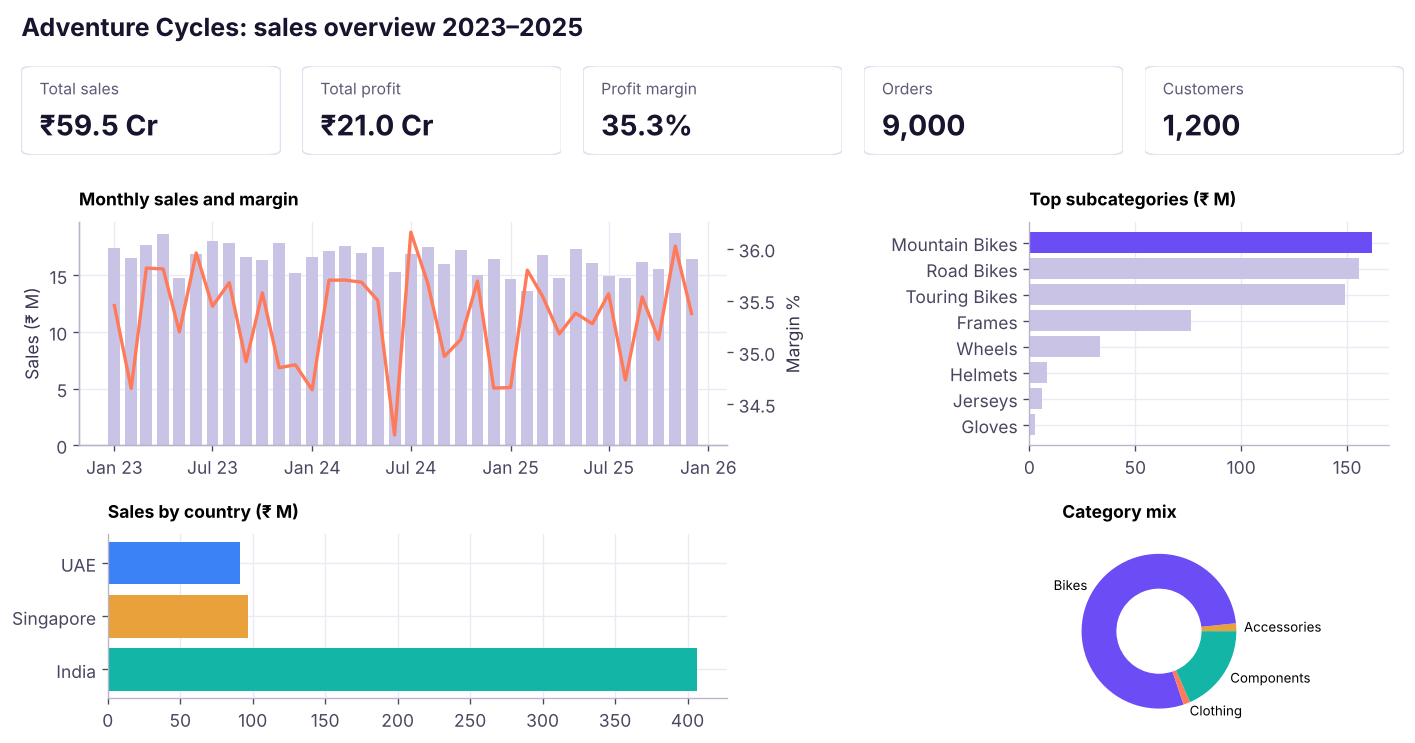This screenshot has width=1415, height=743.
Task: Click the Mountain Bikes bar in Top subcategories
Action: [x=1200, y=243]
